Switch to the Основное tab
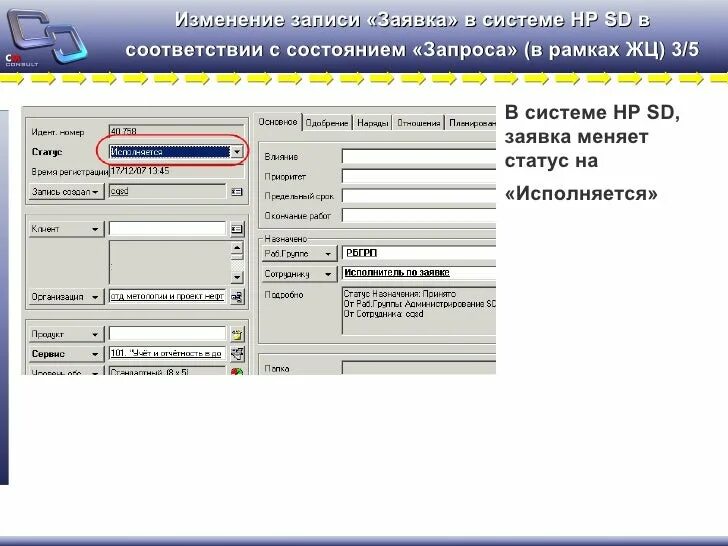The image size is (728, 546). click(278, 122)
